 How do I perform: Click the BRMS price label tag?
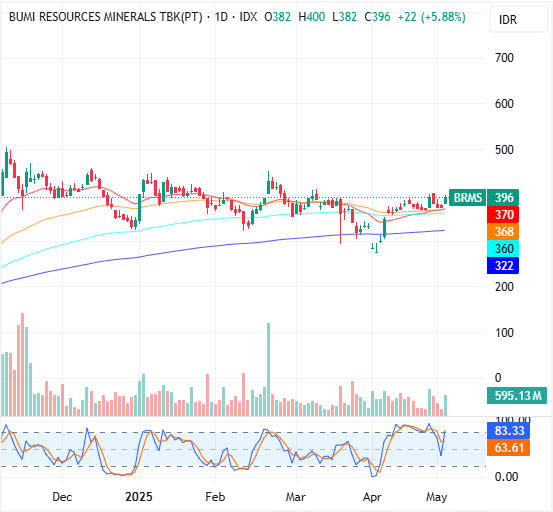tap(468, 197)
